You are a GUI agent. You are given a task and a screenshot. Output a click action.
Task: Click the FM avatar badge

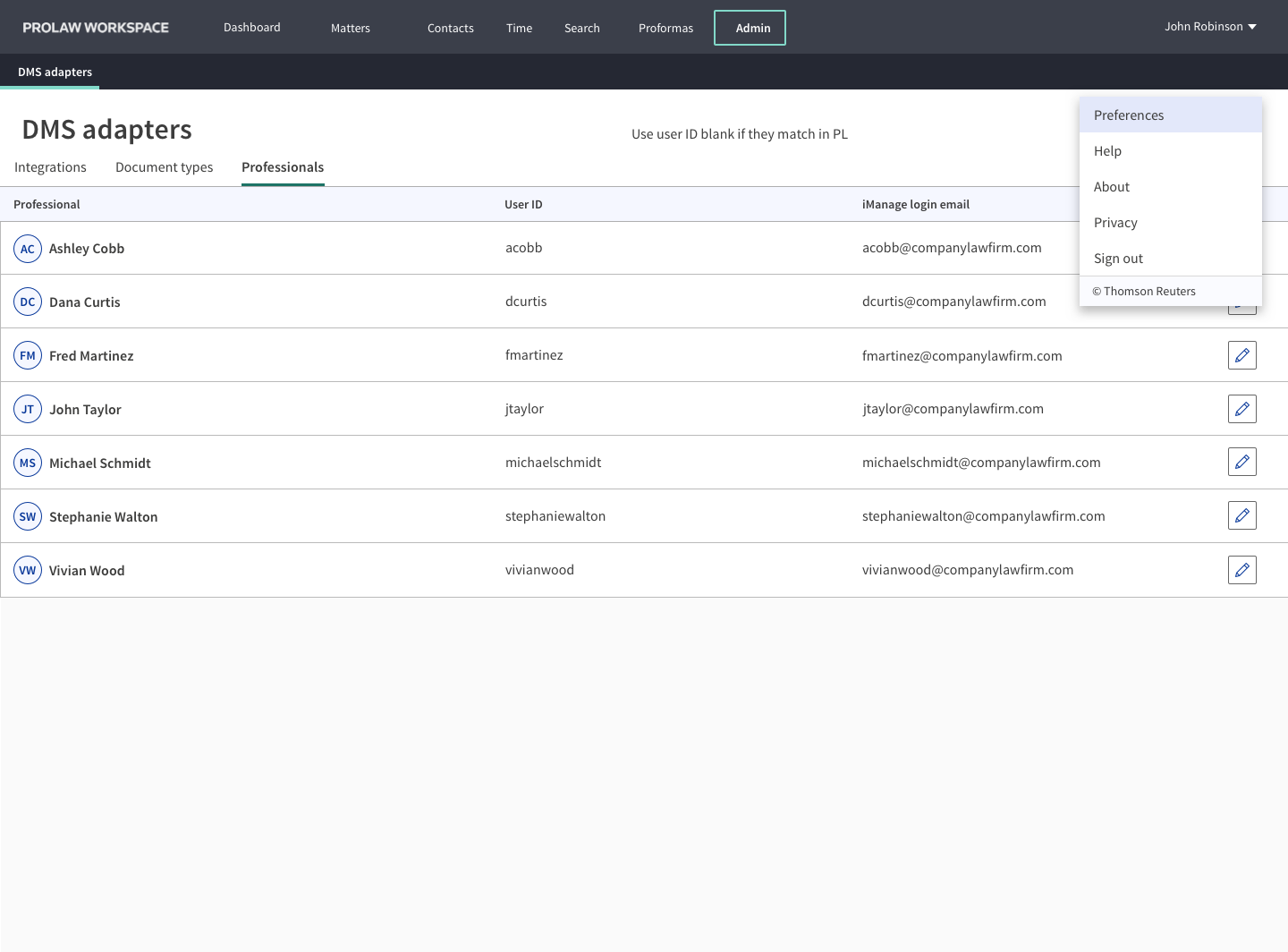coord(28,355)
